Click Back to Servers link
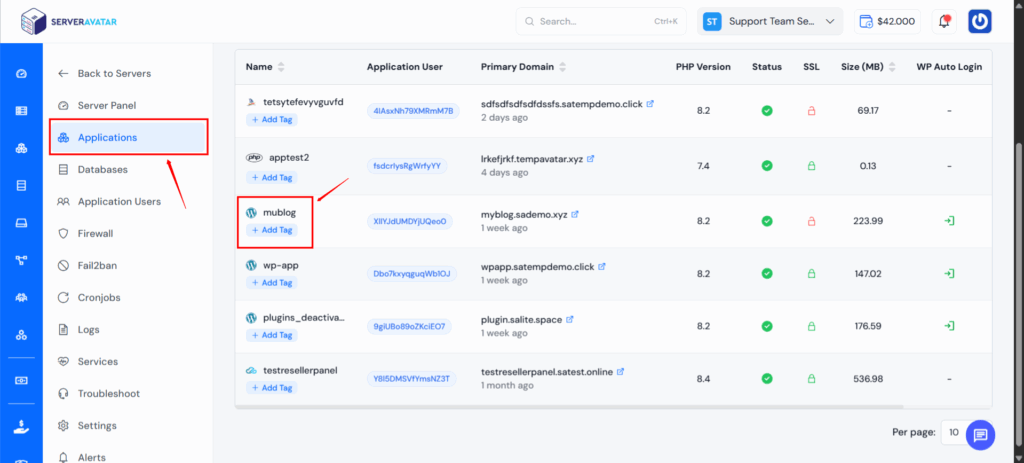Image resolution: width=1024 pixels, height=463 pixels. pos(114,73)
